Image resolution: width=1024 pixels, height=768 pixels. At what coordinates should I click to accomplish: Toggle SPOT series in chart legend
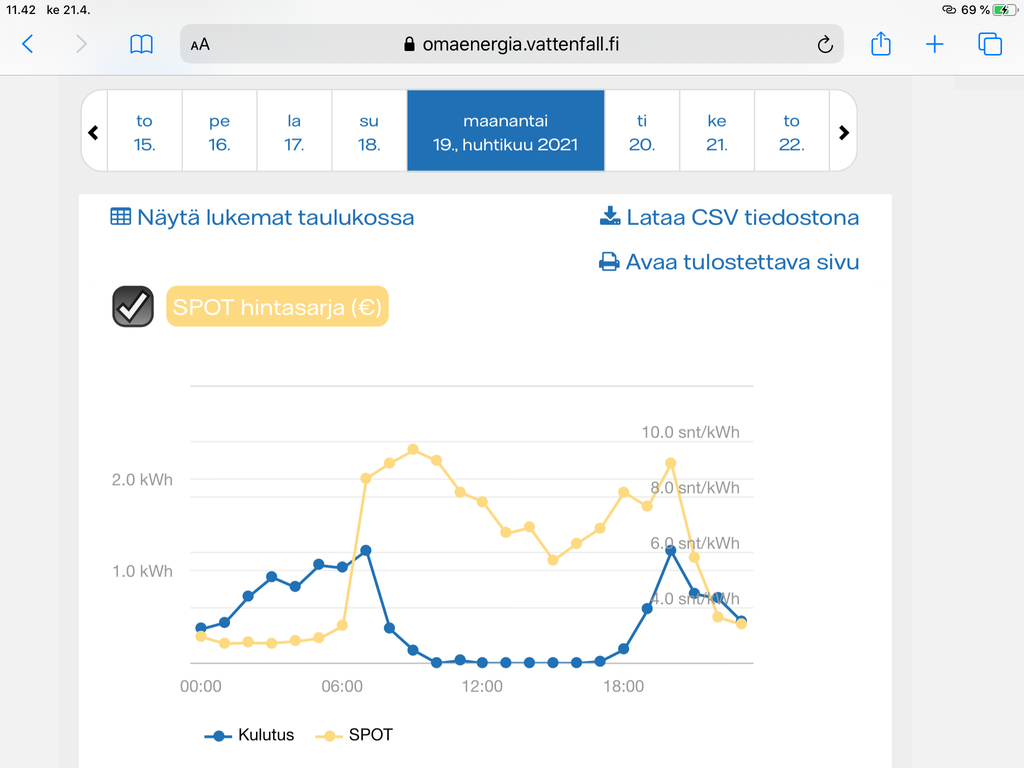pyautogui.click(x=356, y=735)
